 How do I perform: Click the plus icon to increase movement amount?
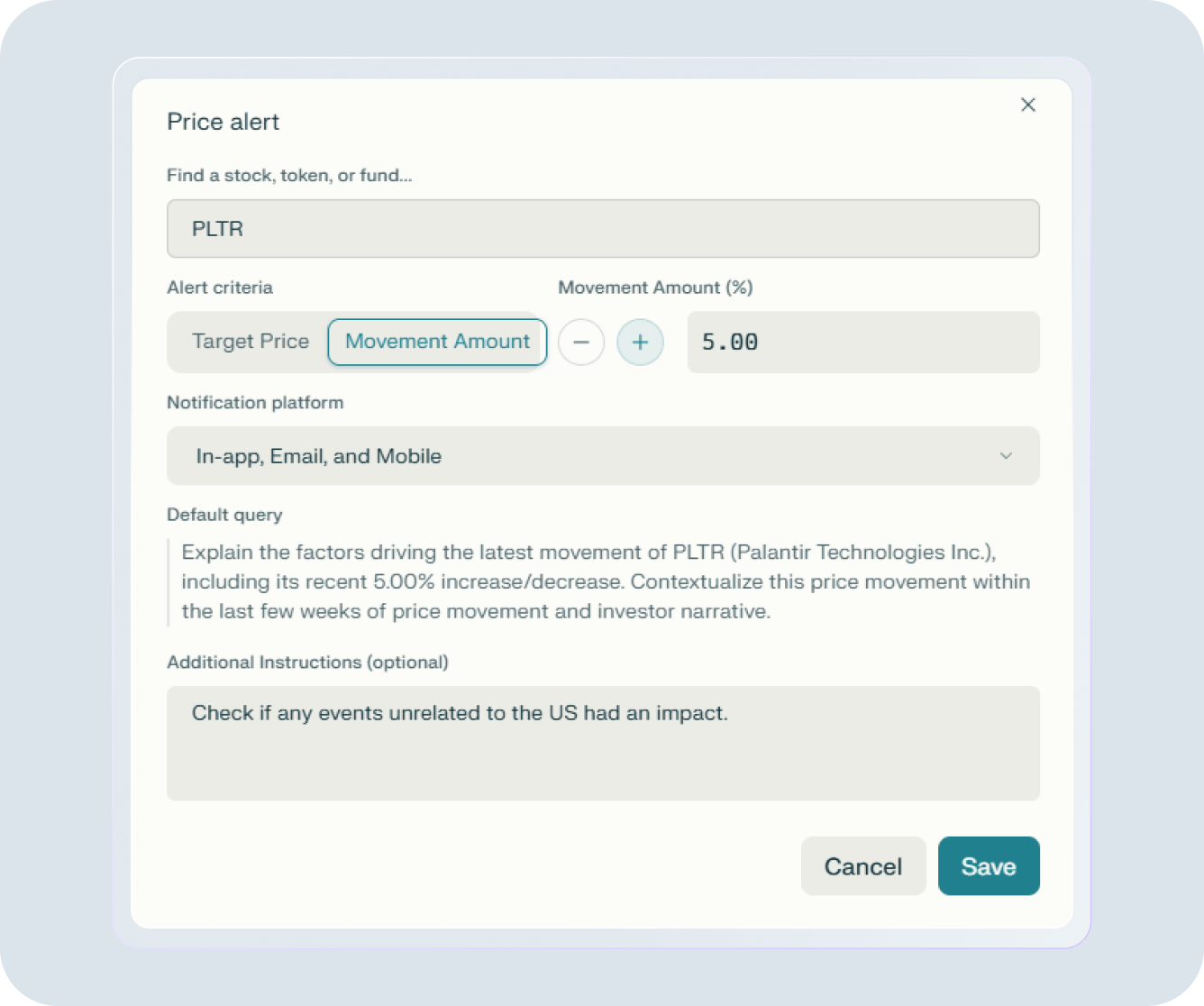(x=640, y=343)
